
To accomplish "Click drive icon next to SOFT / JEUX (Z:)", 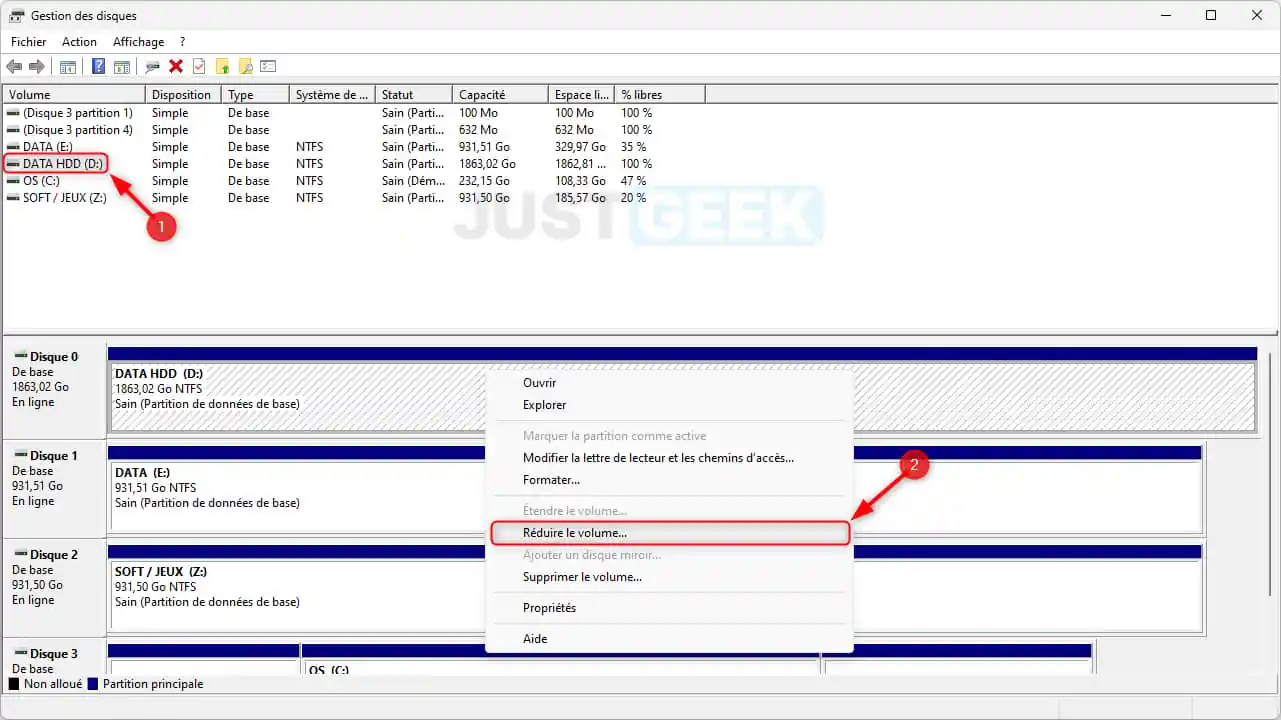I will click(x=13, y=198).
